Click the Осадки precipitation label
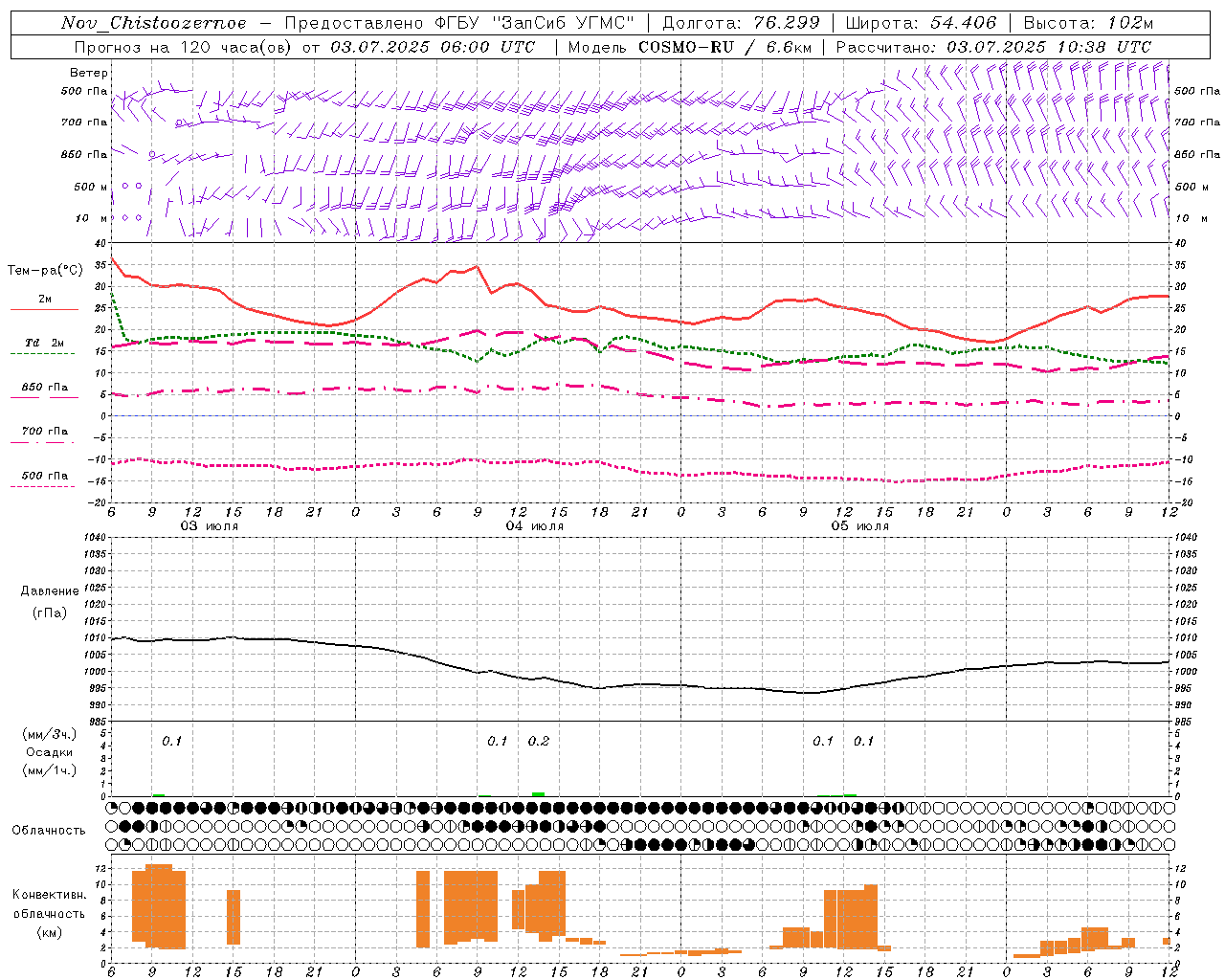 point(50,752)
